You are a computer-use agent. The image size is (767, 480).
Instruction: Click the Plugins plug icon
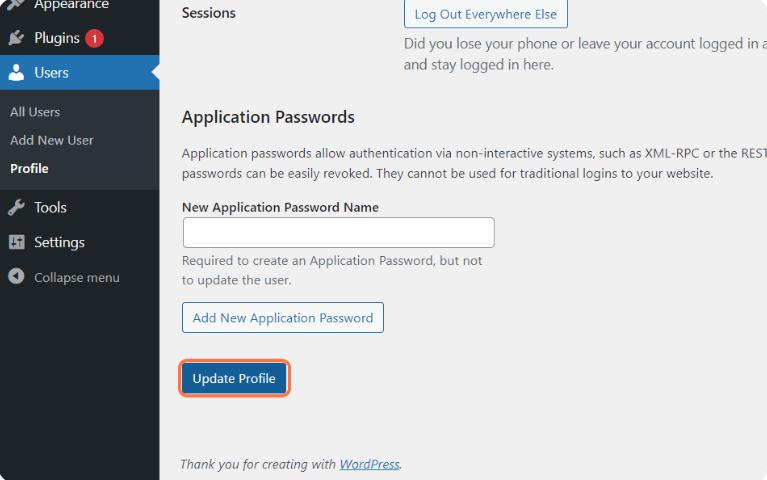click(x=16, y=38)
